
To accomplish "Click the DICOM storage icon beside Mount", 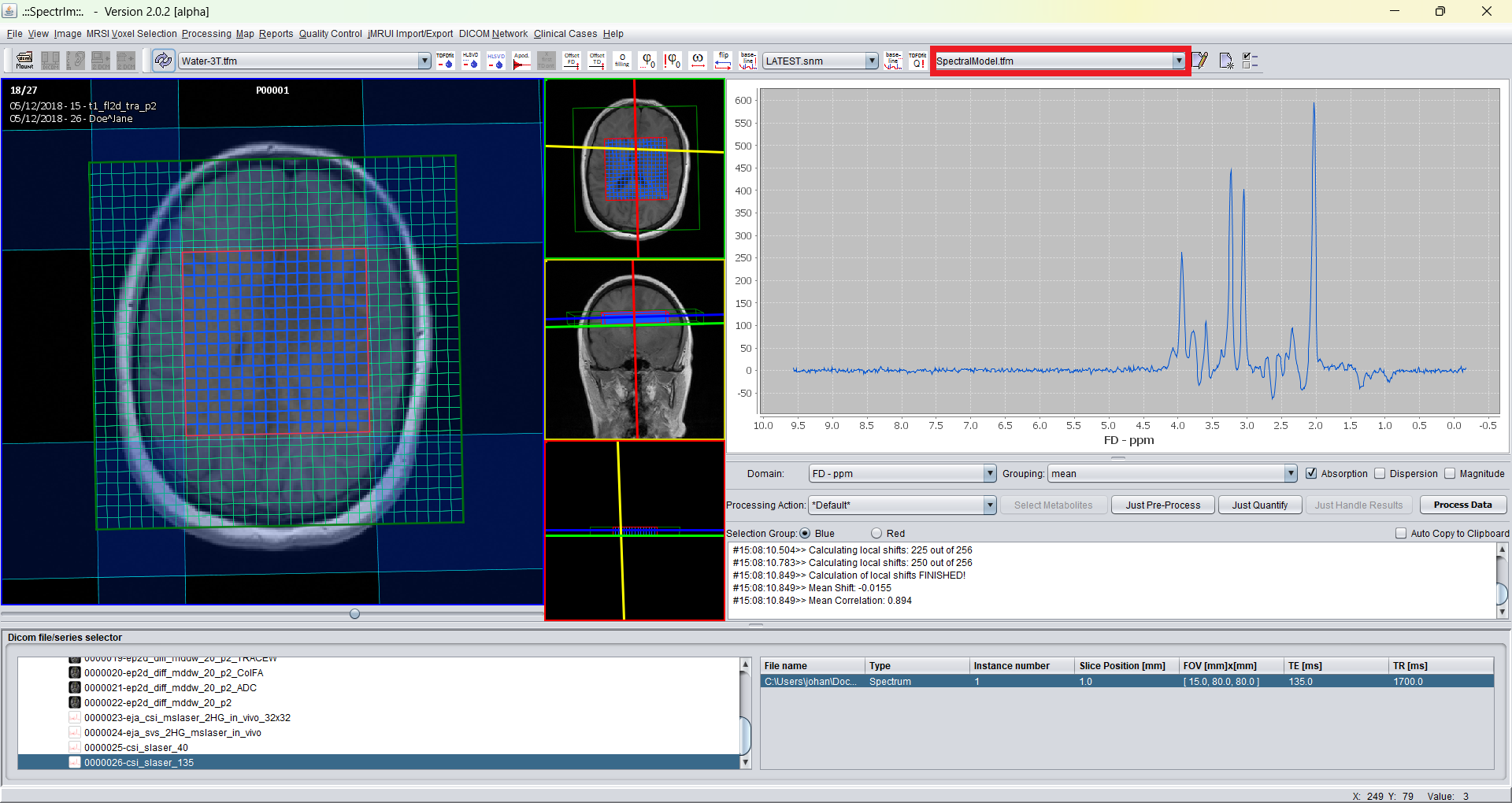I will coord(50,61).
